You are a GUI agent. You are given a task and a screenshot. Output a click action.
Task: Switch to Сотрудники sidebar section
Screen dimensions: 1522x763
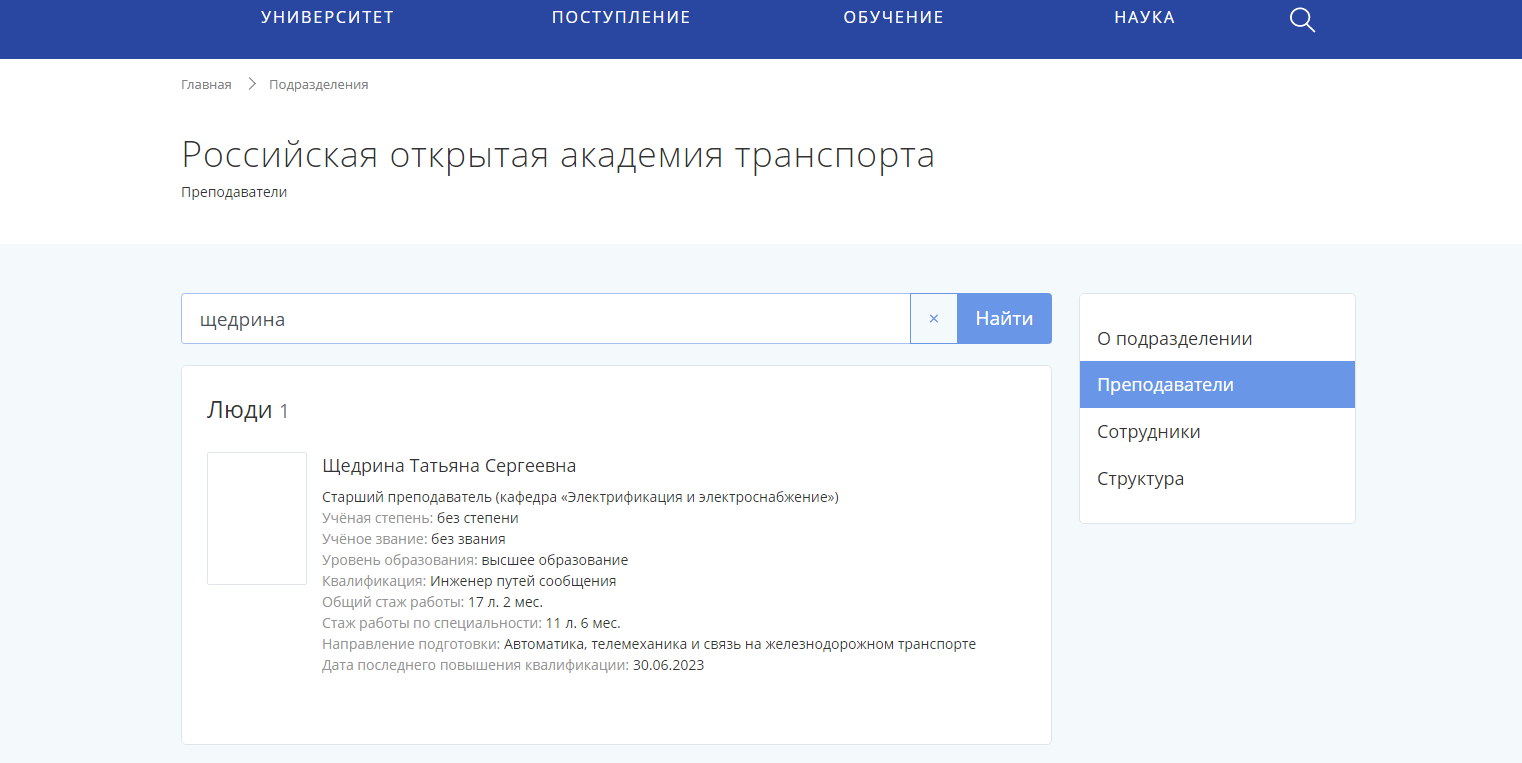tap(1217, 432)
